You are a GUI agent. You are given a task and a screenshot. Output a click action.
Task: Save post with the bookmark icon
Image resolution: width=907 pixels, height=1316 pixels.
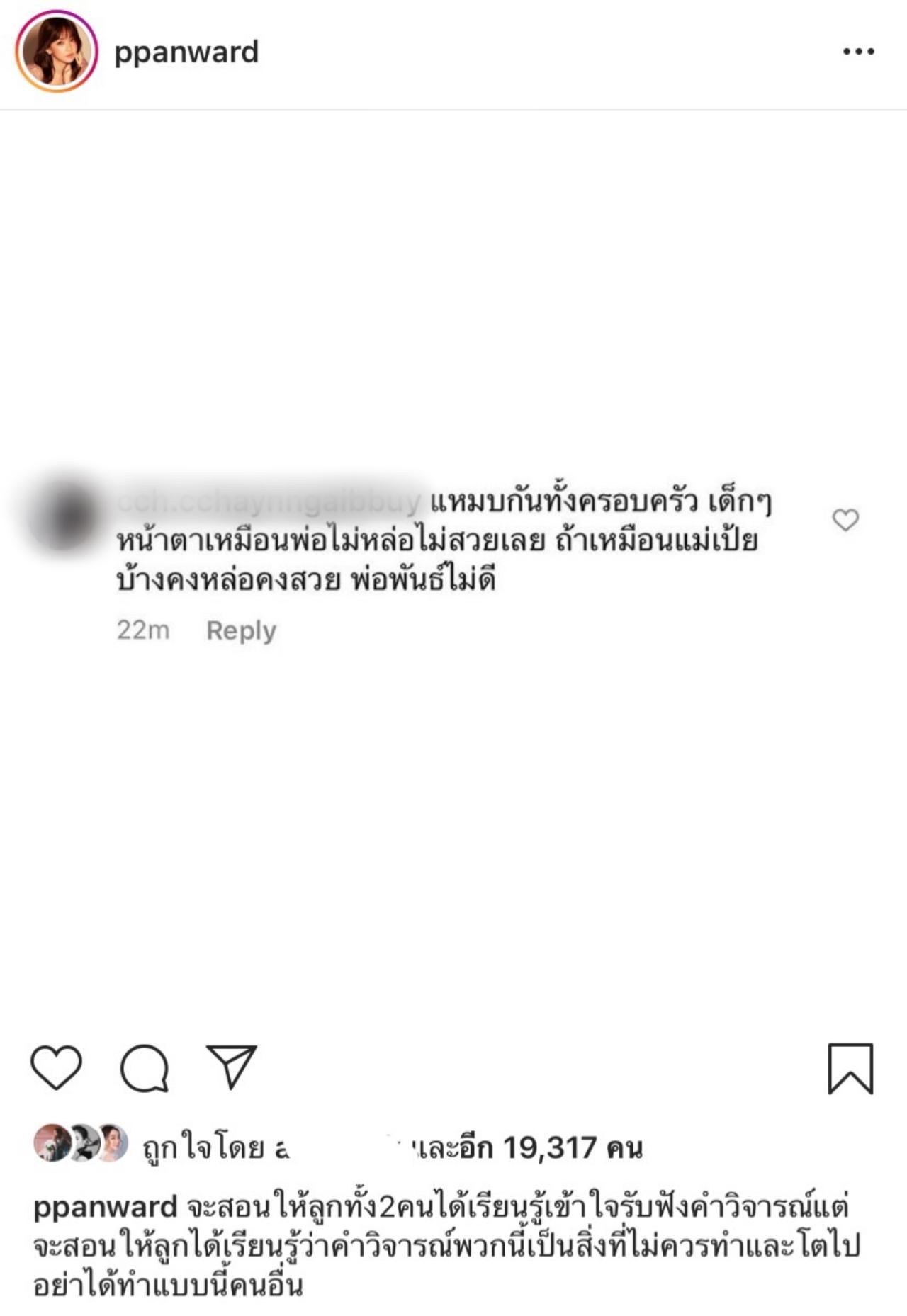click(x=850, y=1068)
